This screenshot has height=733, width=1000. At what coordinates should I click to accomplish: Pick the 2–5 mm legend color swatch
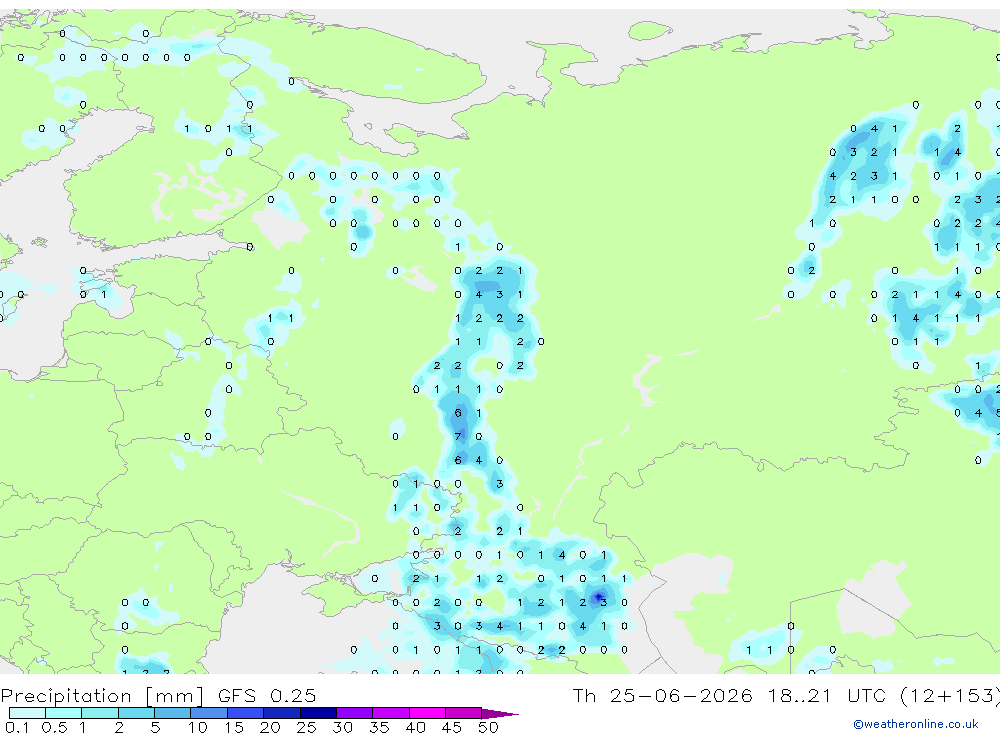point(136,713)
